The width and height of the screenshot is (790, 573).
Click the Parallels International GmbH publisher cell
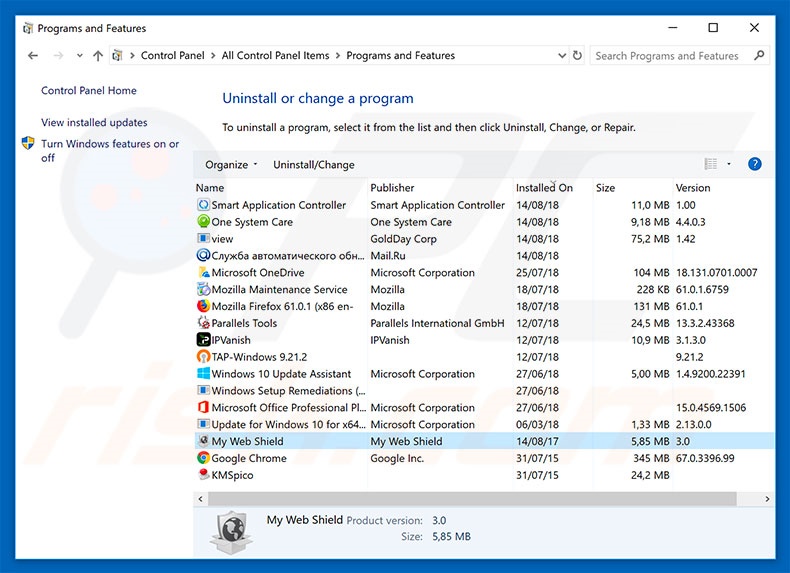(x=437, y=323)
